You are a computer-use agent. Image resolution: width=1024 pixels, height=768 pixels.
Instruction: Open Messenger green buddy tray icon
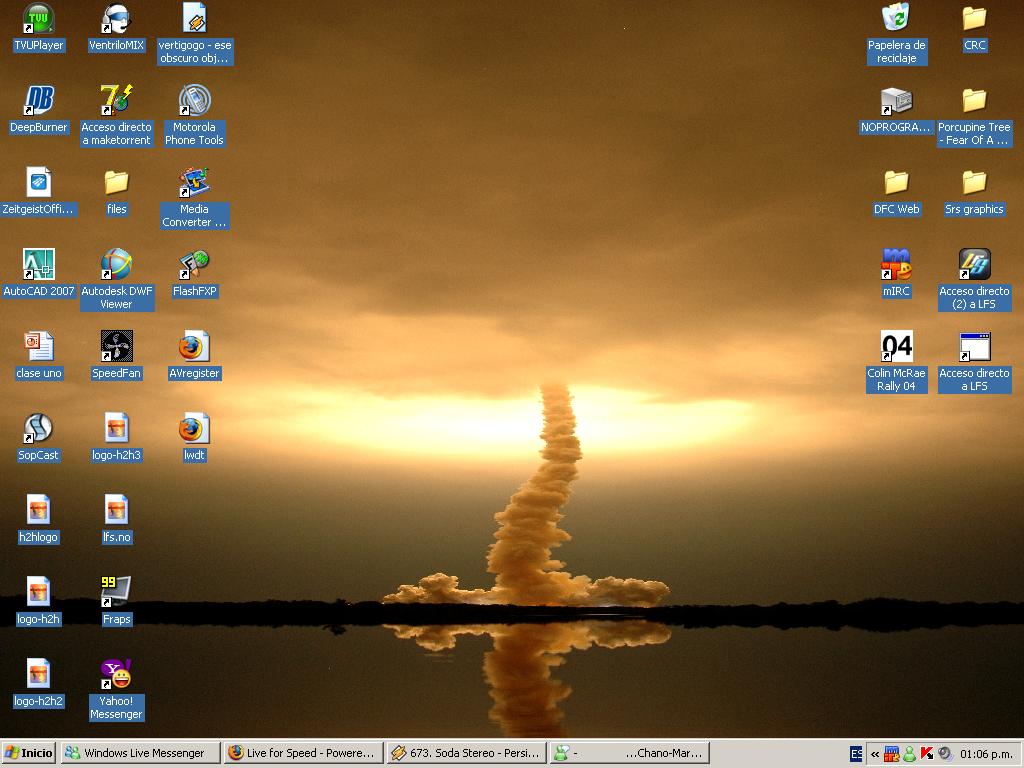909,754
